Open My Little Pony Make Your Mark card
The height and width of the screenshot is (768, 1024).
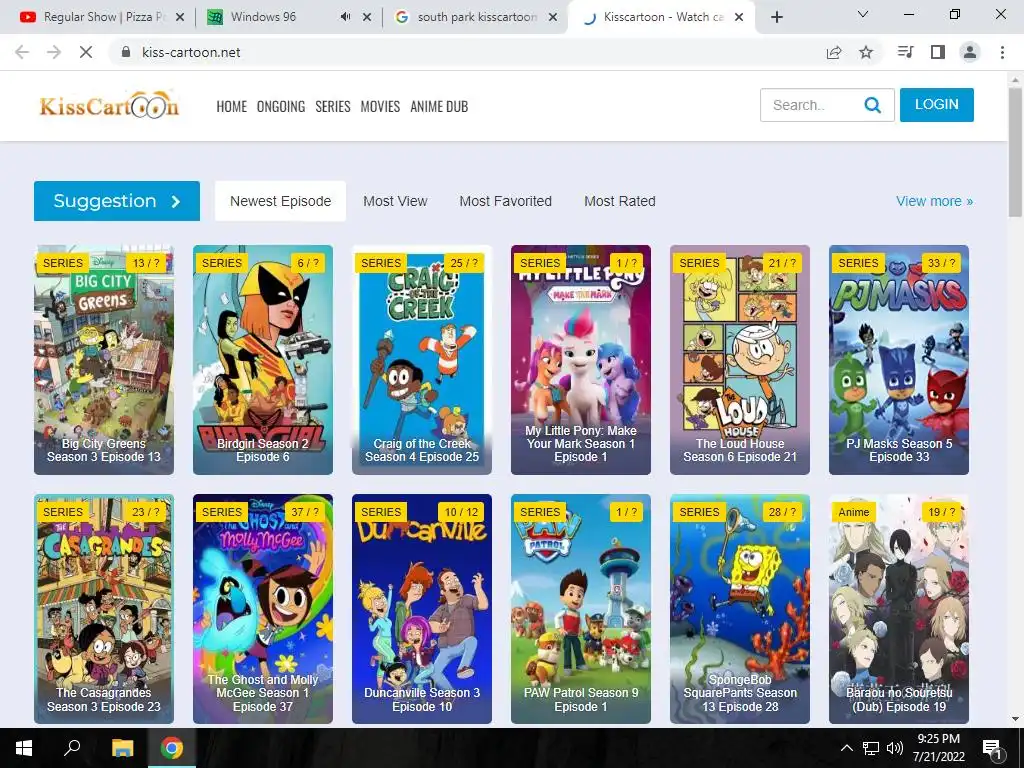coord(581,360)
